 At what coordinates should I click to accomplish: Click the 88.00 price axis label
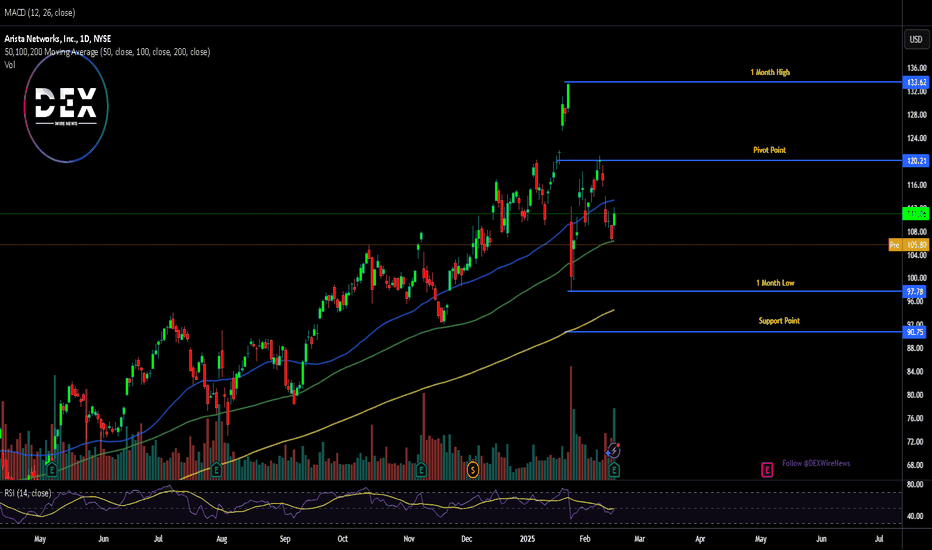coord(917,348)
